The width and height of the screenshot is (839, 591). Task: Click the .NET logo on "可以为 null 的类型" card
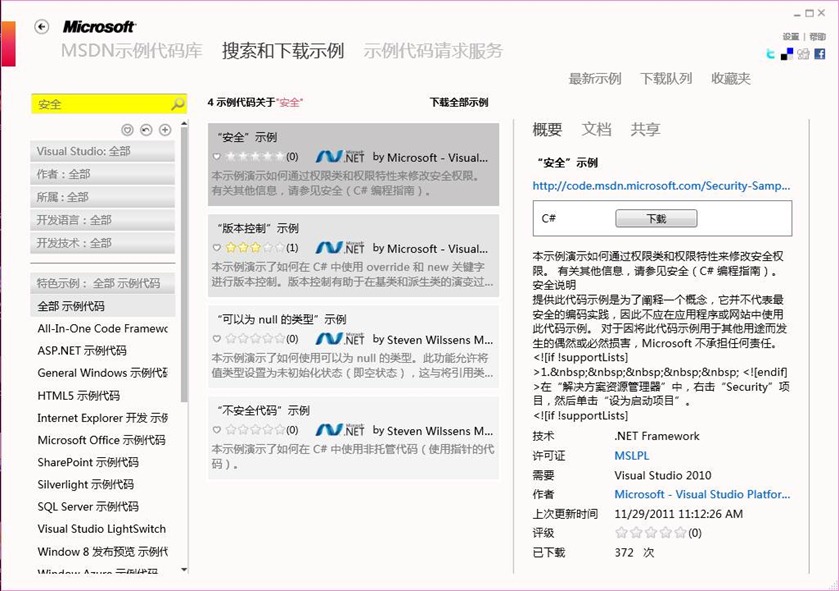pyautogui.click(x=340, y=339)
